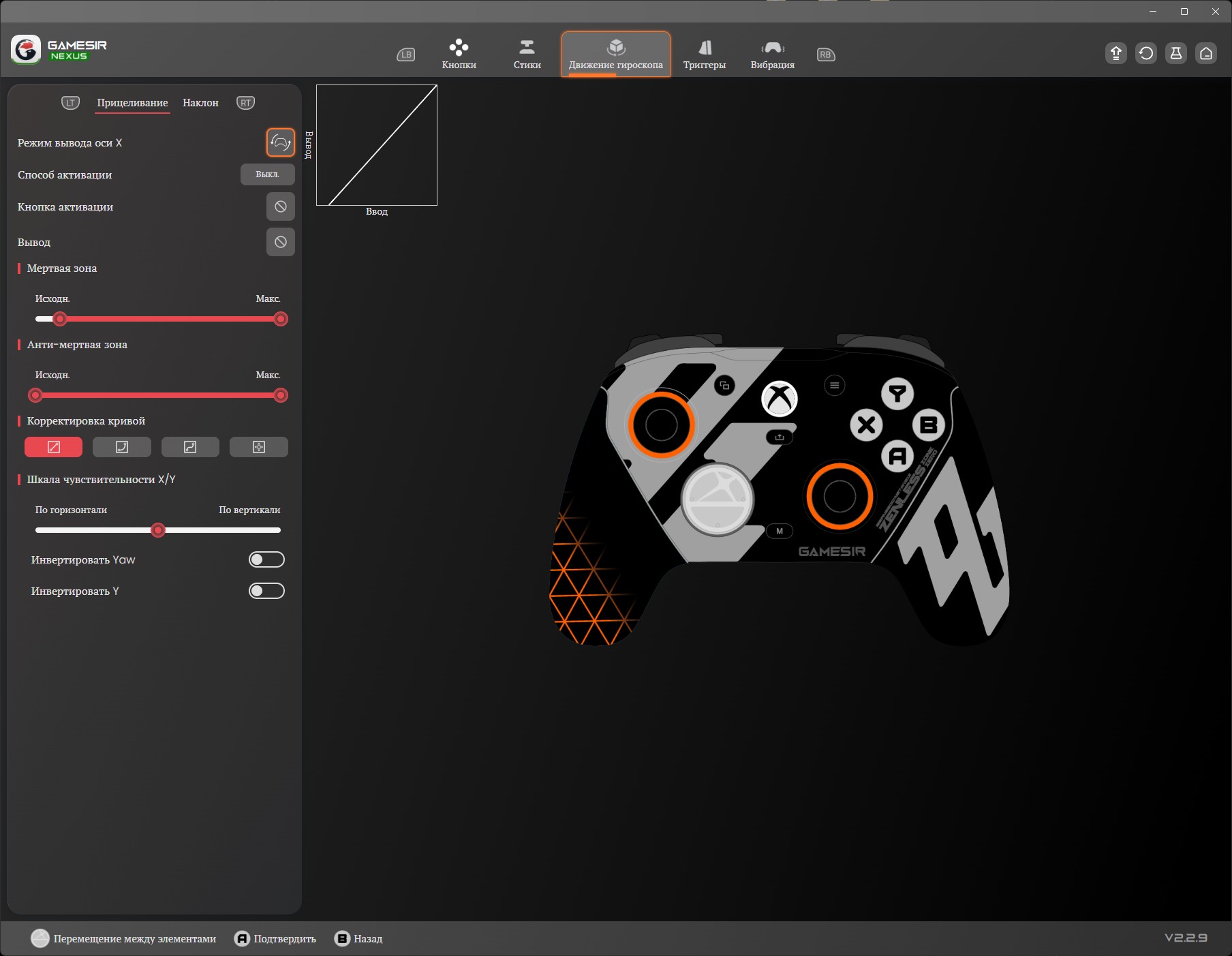Click the По вертикали label
The width and height of the screenshot is (1232, 956).
(x=249, y=510)
